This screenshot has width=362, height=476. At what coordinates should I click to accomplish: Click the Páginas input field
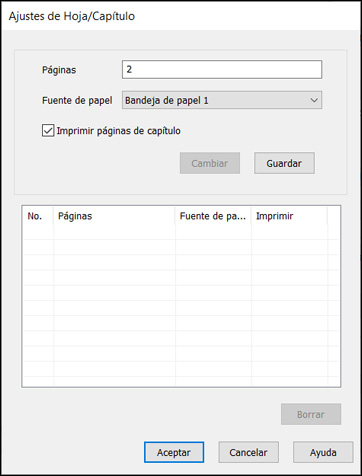[x=222, y=69]
